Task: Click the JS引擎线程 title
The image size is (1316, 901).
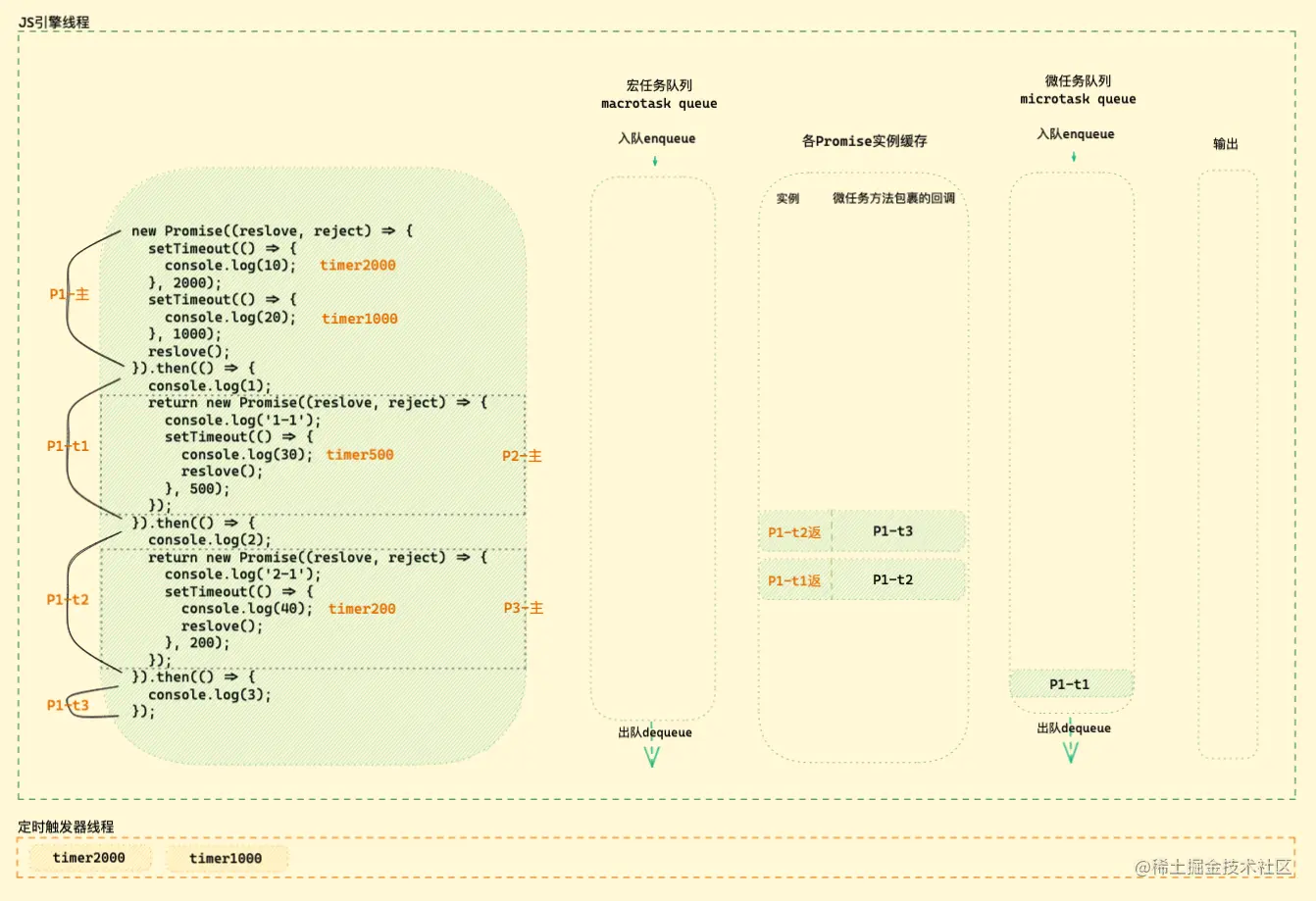Action: [x=54, y=22]
